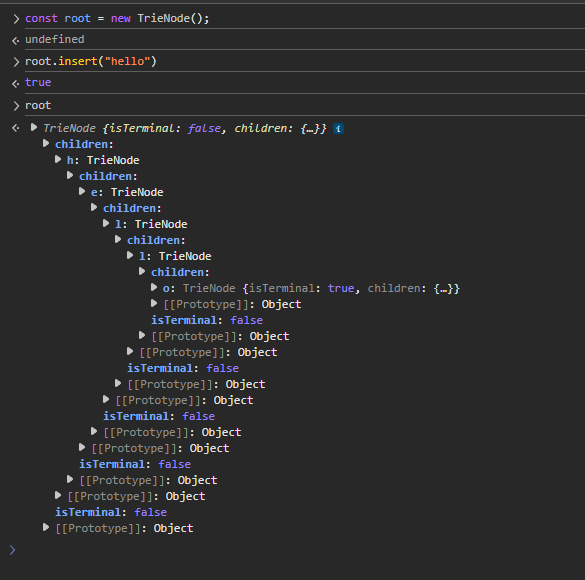The height and width of the screenshot is (580, 585).
Task: Select the "undefined" output line
Action: (x=55, y=39)
